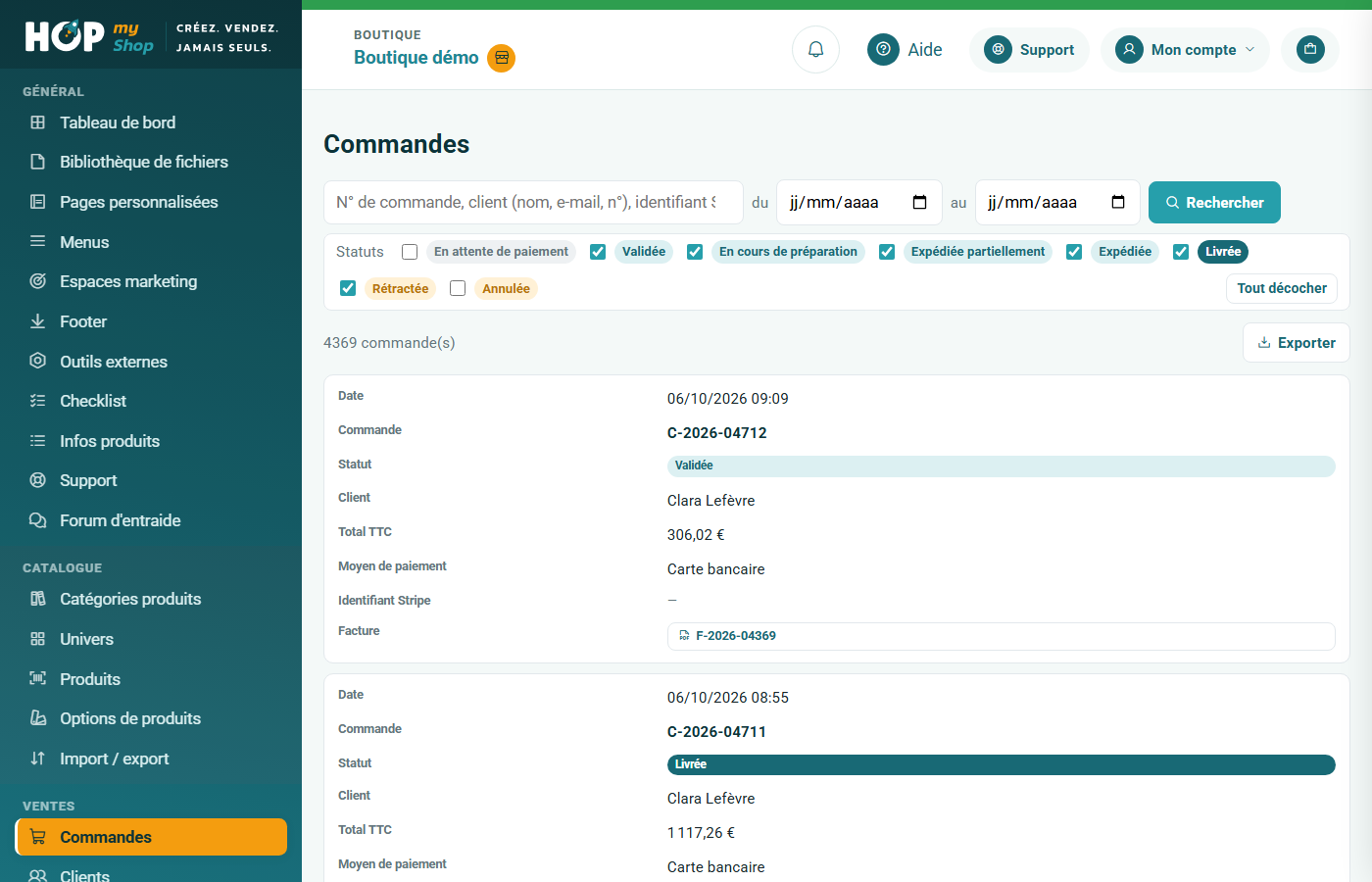The width and height of the screenshot is (1372, 882).
Task: Click the Espaces marketing target icon
Action: click(37, 281)
